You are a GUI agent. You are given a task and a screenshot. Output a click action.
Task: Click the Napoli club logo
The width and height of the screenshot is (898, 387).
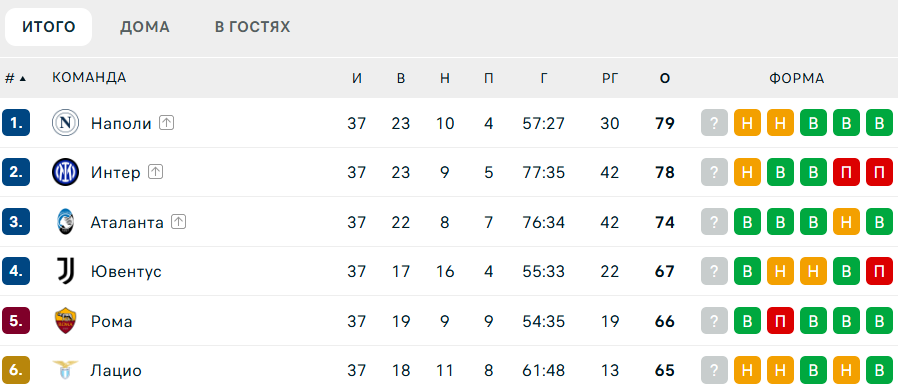65,123
